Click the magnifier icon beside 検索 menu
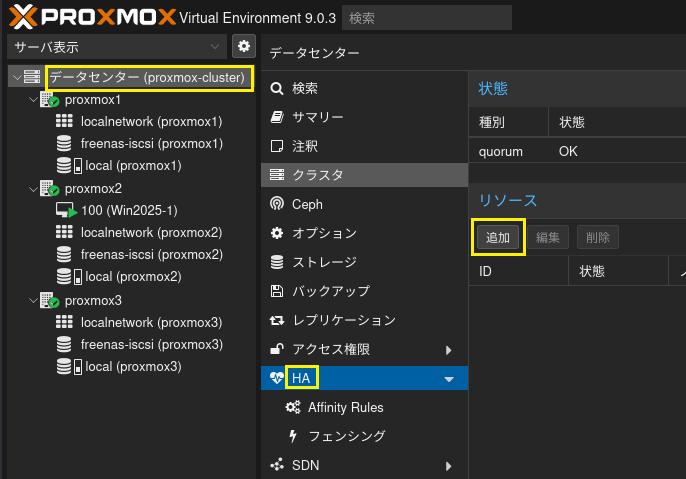 tap(276, 88)
